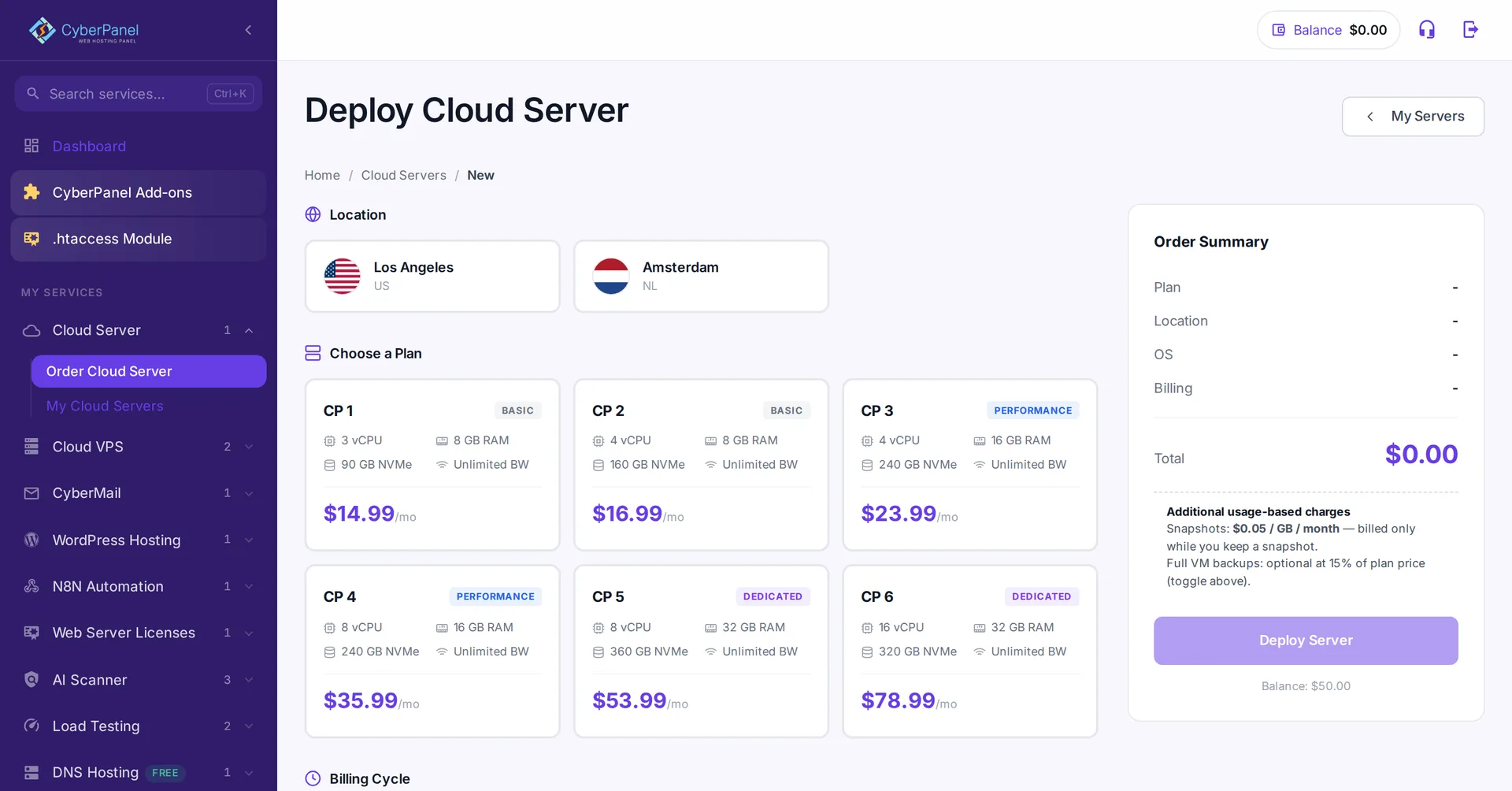Click the Balance: $50.00 text
This screenshot has width=1512, height=791.
1306,686
